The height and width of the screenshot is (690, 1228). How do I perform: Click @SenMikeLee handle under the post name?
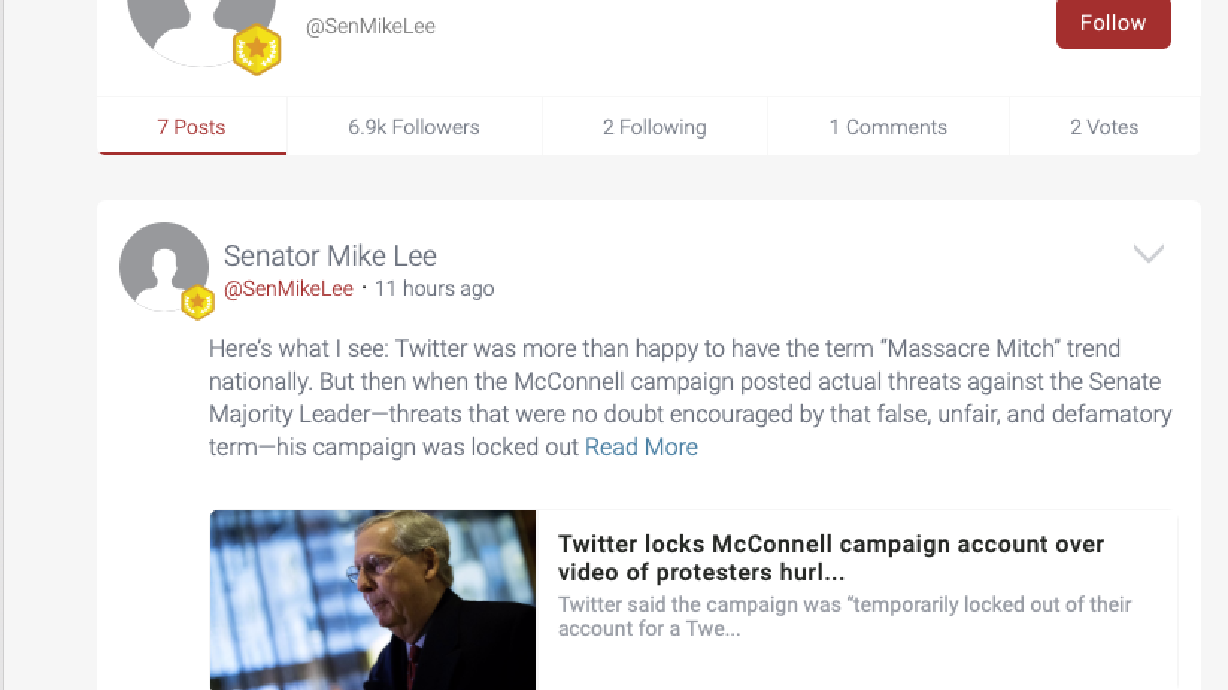(287, 288)
